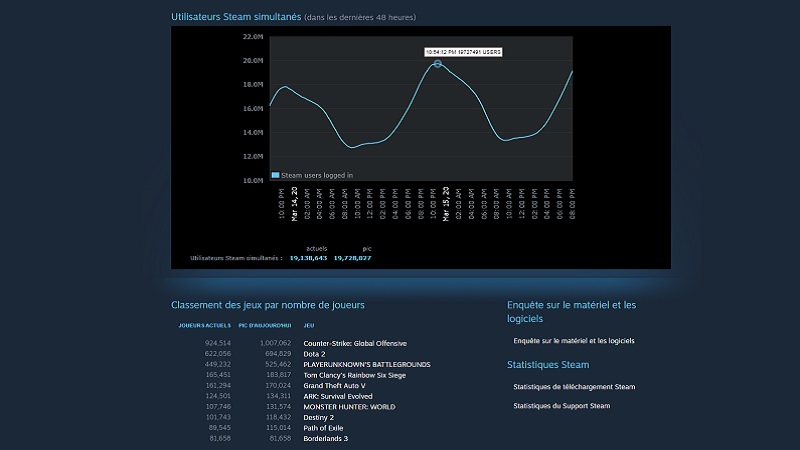800x450 pixels.
Task: Open the Path of Exile link
Action: coord(323,428)
